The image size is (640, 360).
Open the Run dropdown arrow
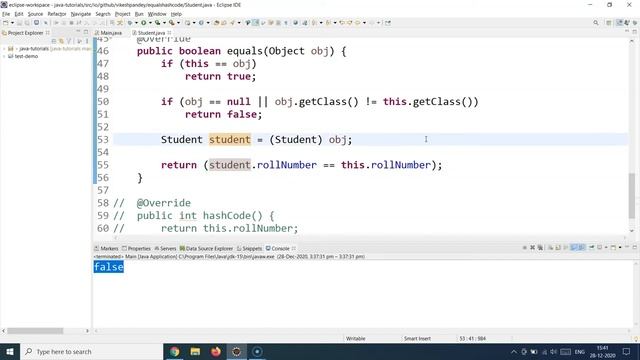(x=150, y=23)
